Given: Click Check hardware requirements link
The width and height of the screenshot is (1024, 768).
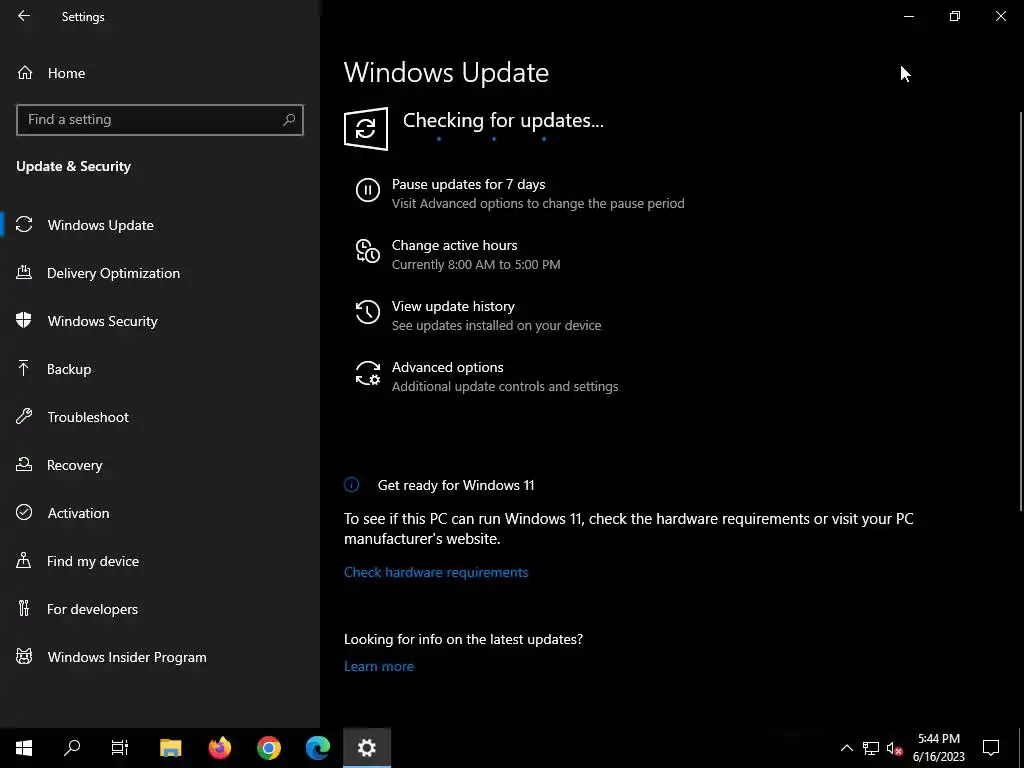Looking at the screenshot, I should point(436,572).
